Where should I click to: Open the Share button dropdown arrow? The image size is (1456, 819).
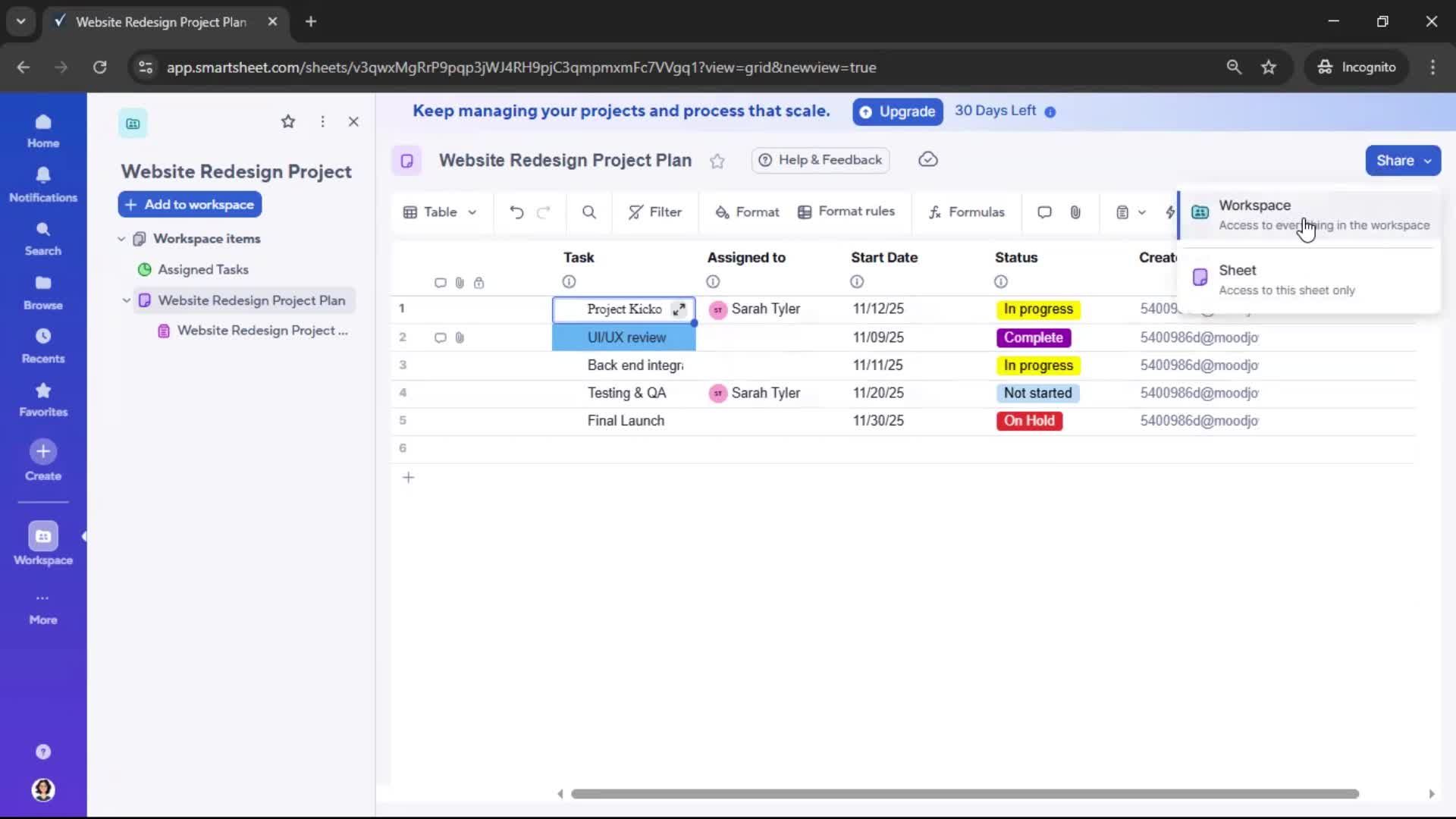1429,161
